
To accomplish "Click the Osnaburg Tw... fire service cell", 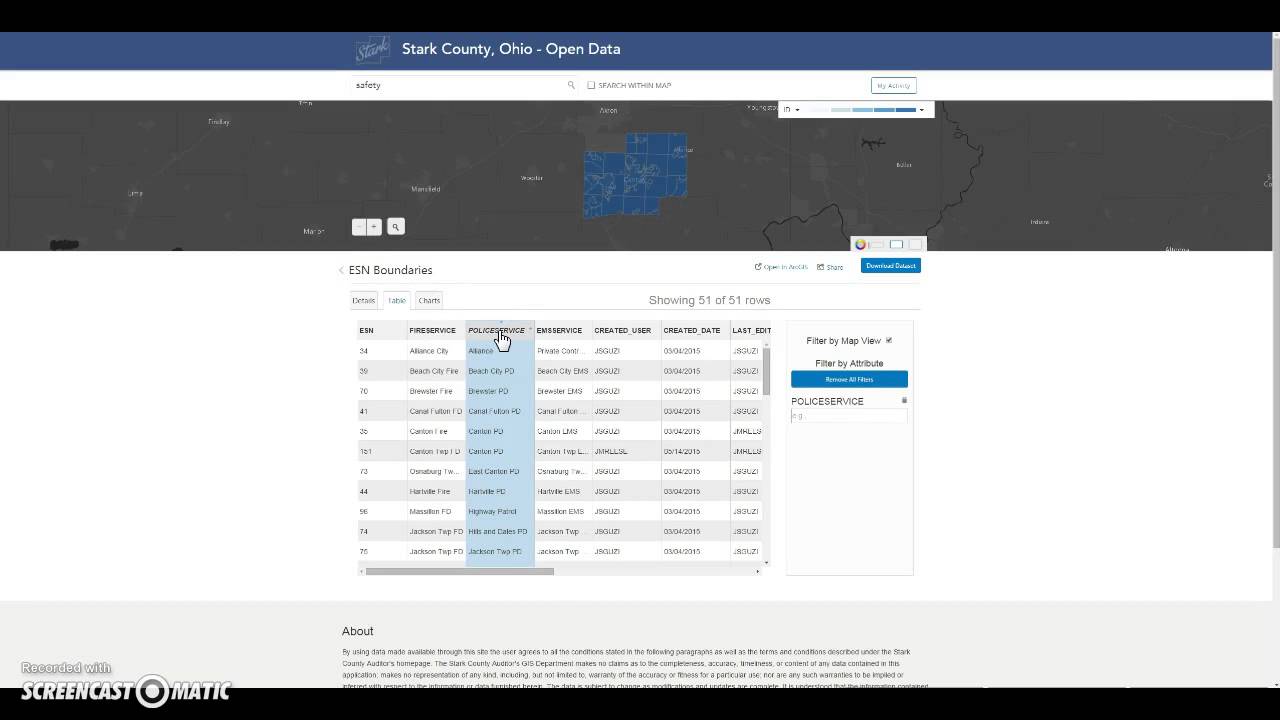I will coord(434,471).
